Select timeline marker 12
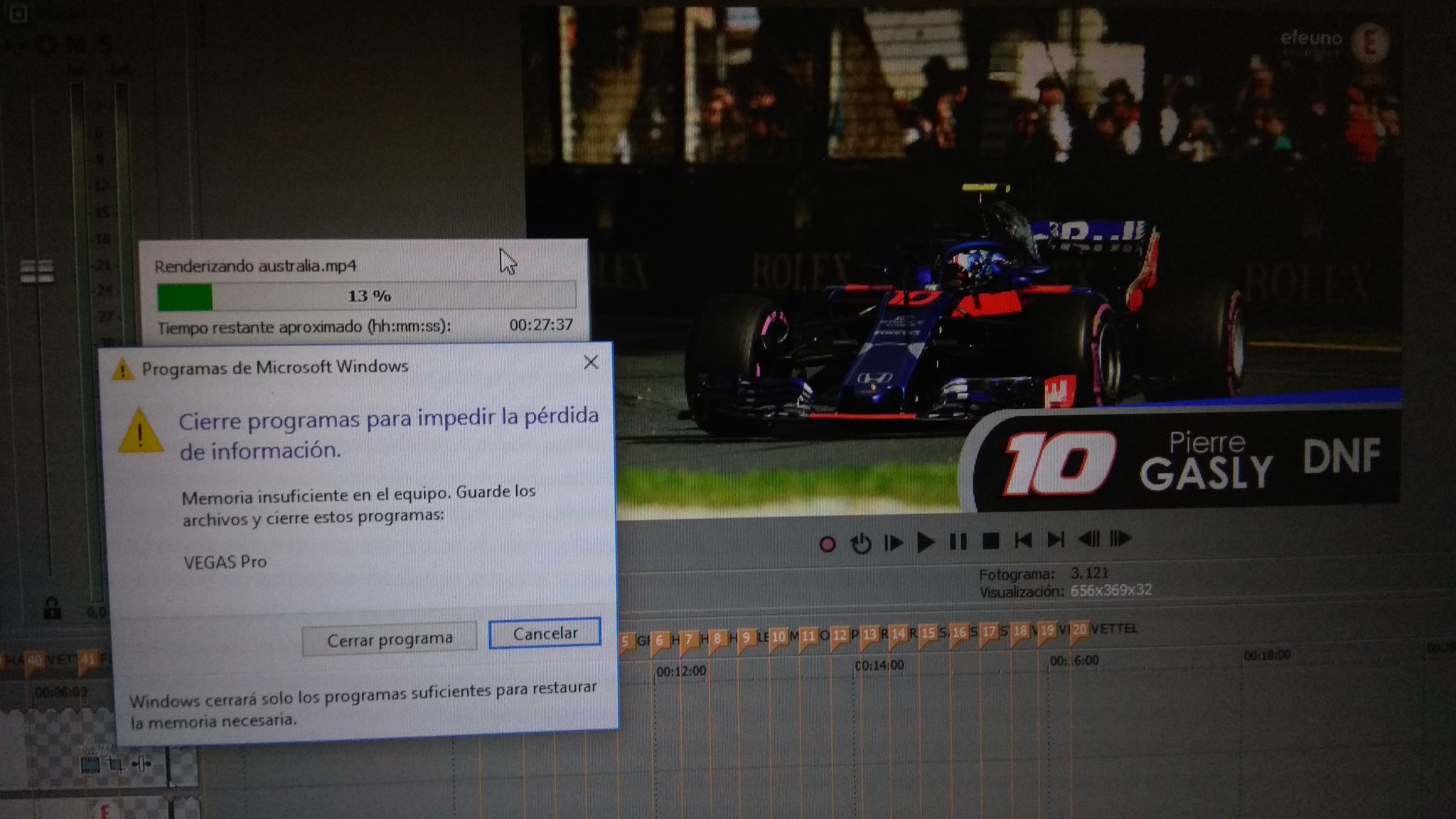The width and height of the screenshot is (1456, 819). point(840,636)
